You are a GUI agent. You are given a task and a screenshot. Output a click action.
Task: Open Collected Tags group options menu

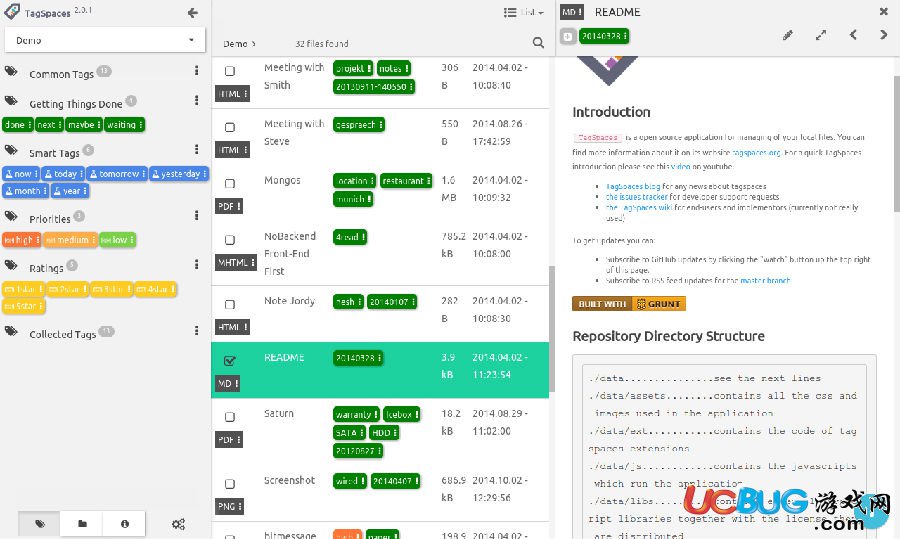(196, 331)
